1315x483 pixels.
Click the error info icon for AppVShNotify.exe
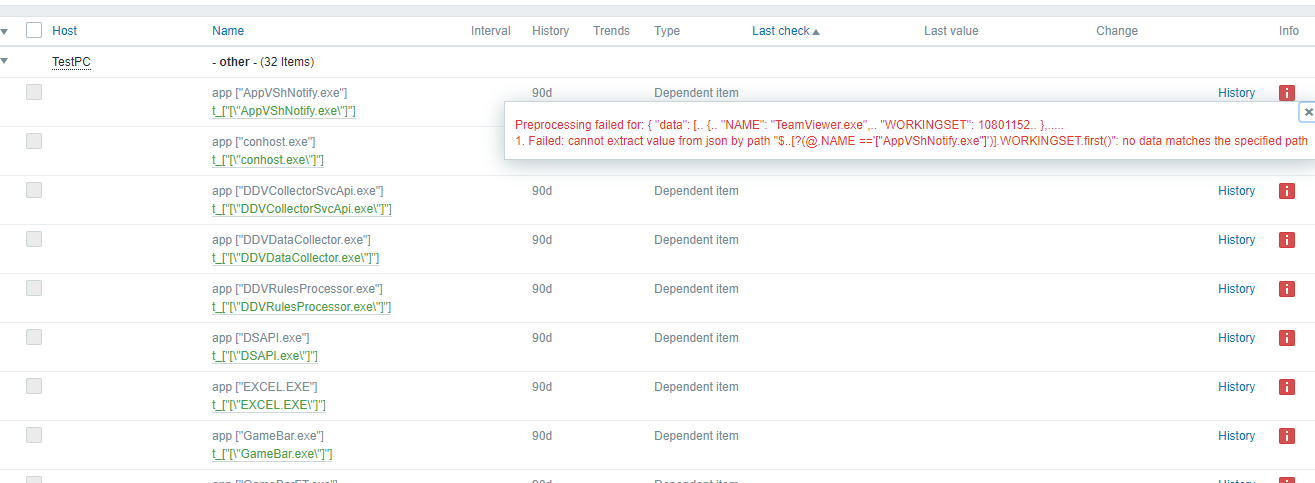1287,93
